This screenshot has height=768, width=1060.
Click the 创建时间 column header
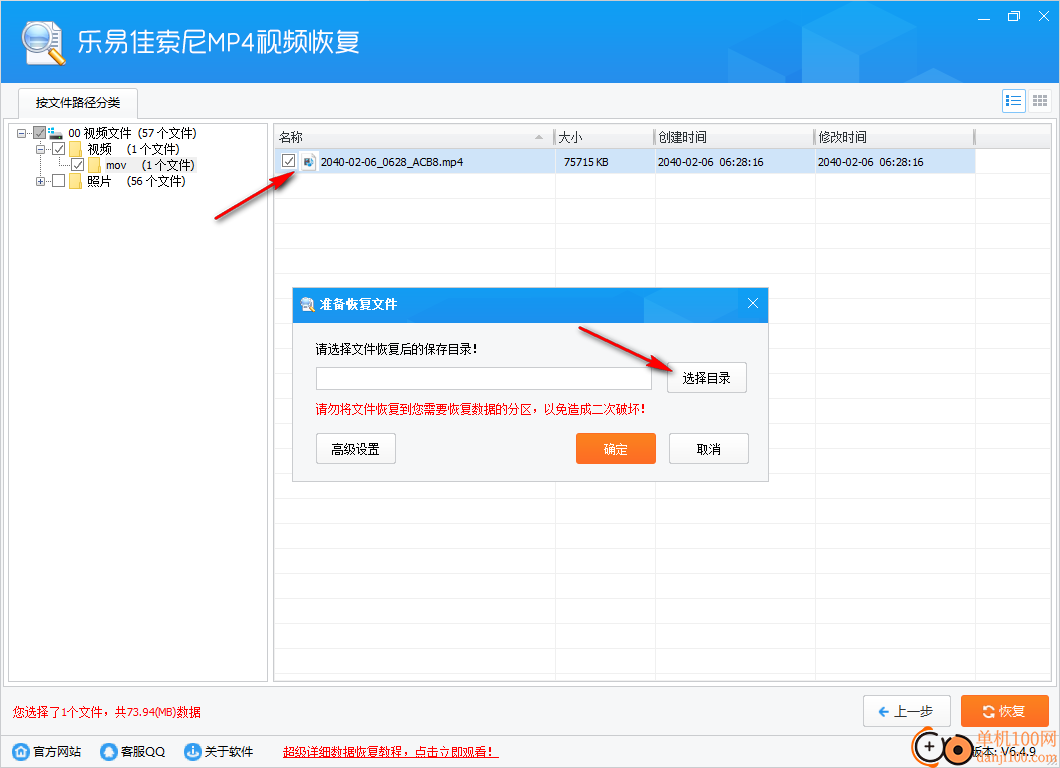point(735,137)
